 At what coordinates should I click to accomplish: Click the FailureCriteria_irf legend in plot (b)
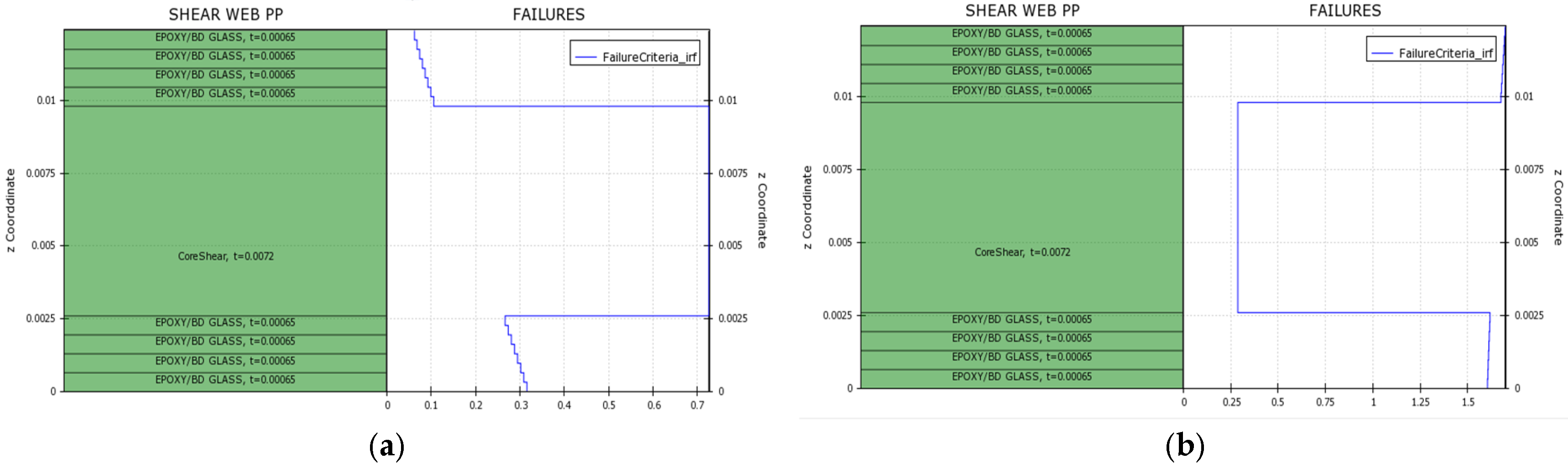pos(1432,53)
